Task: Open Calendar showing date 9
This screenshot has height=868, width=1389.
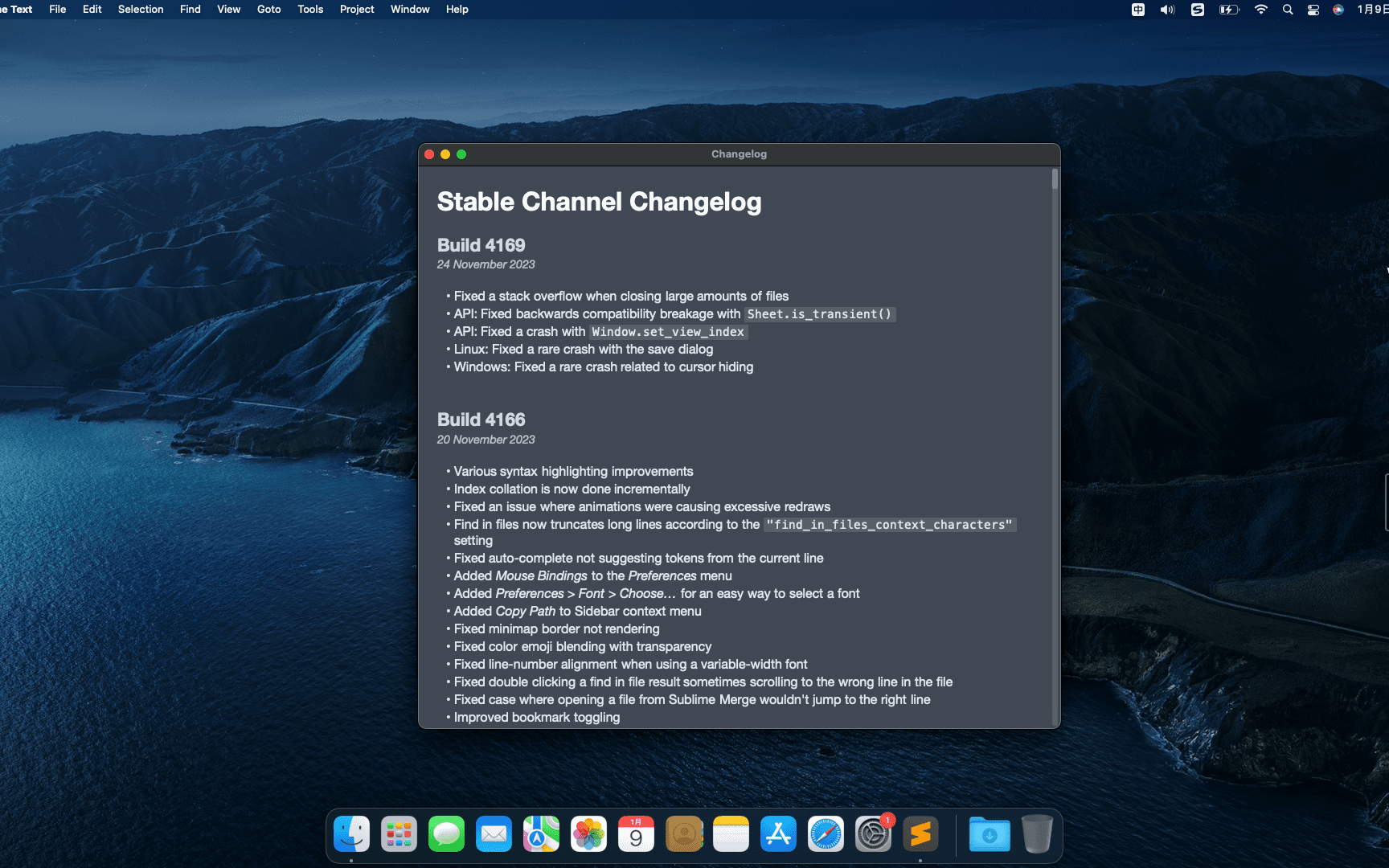Action: click(636, 834)
